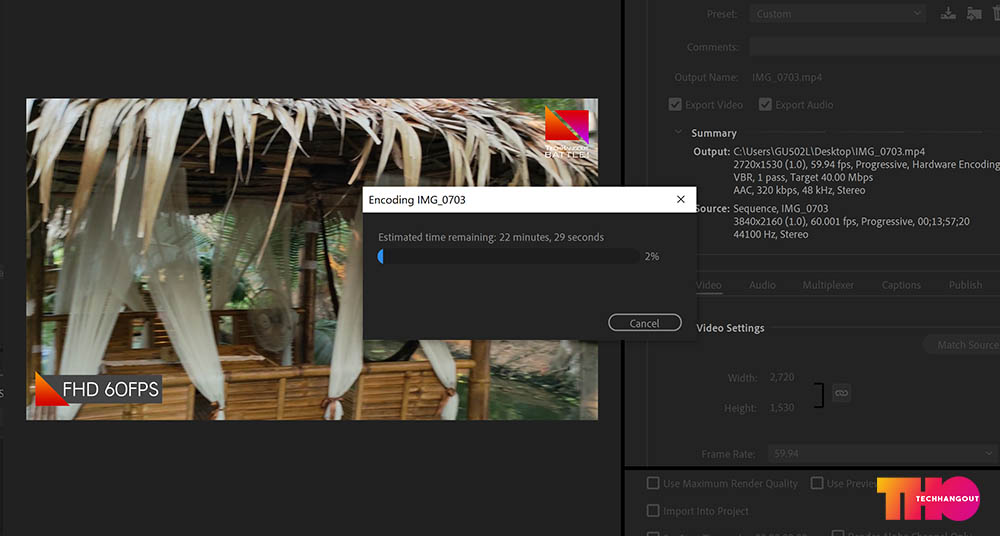Close the Encoding IMG_0703 dialog

[x=680, y=200]
